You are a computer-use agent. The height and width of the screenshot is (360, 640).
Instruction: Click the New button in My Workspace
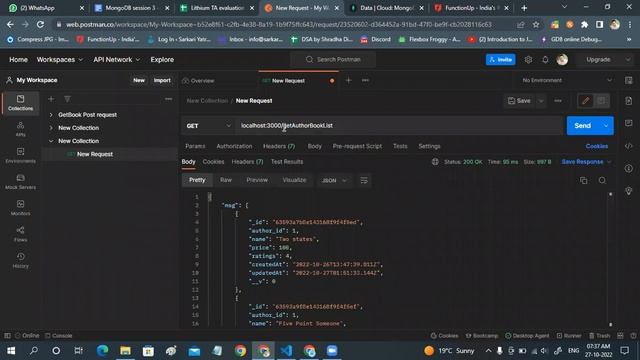[x=139, y=80]
